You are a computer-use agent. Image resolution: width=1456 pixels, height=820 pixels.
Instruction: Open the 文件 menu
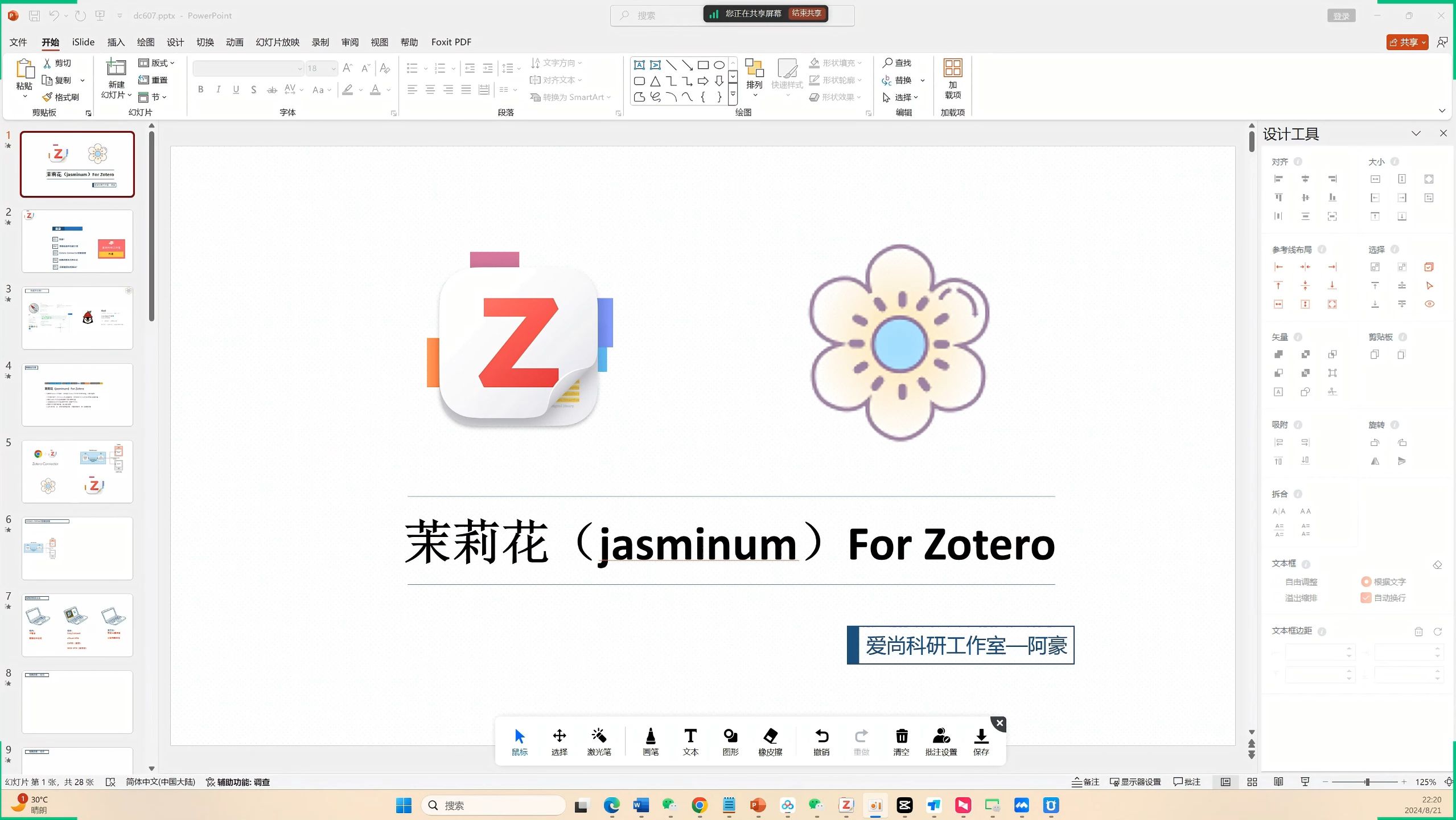pos(18,42)
